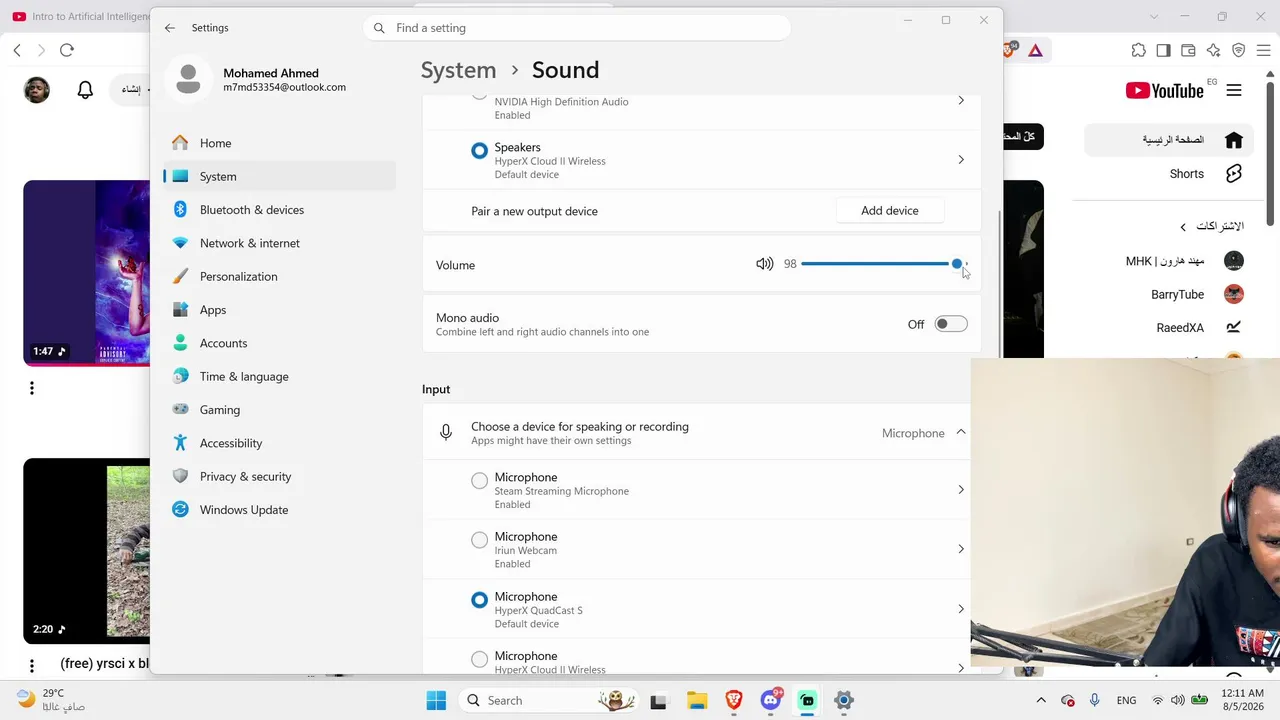Open the Brave wallet icon
Viewport: 1280px width, 720px height.
pyautogui.click(x=1188, y=50)
